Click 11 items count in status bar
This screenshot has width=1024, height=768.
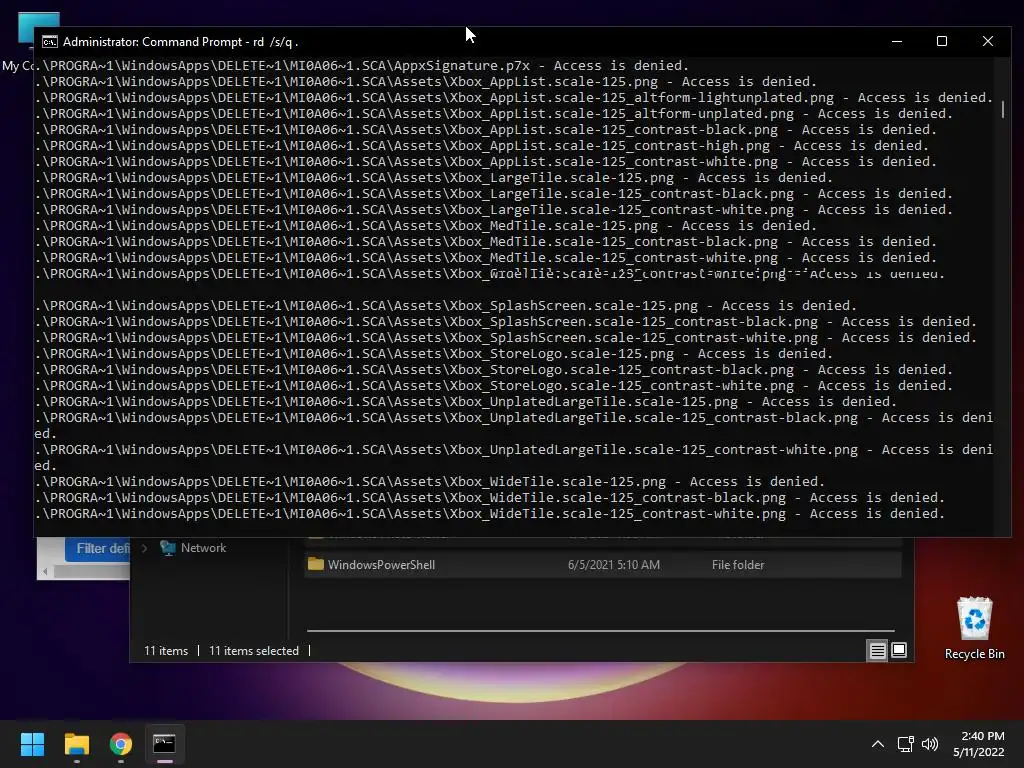coord(166,650)
